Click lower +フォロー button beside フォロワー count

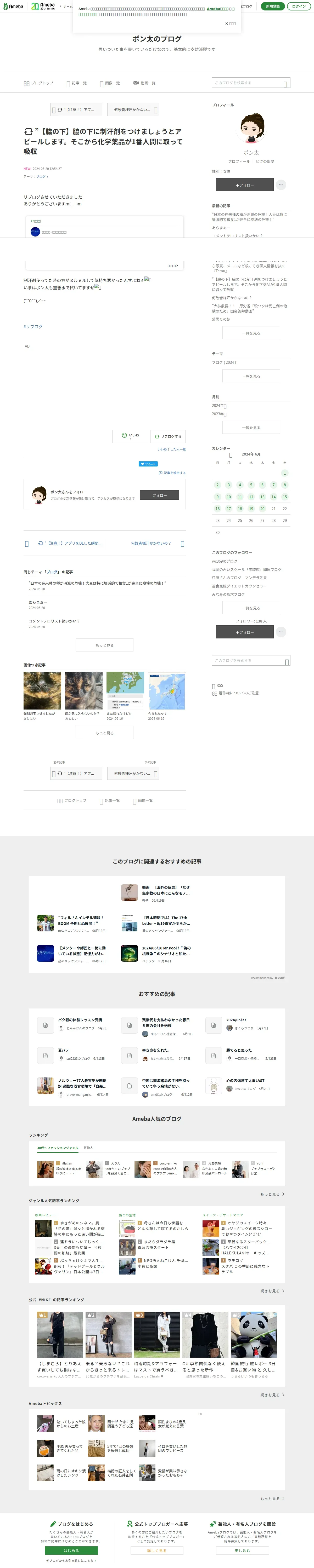244,632
